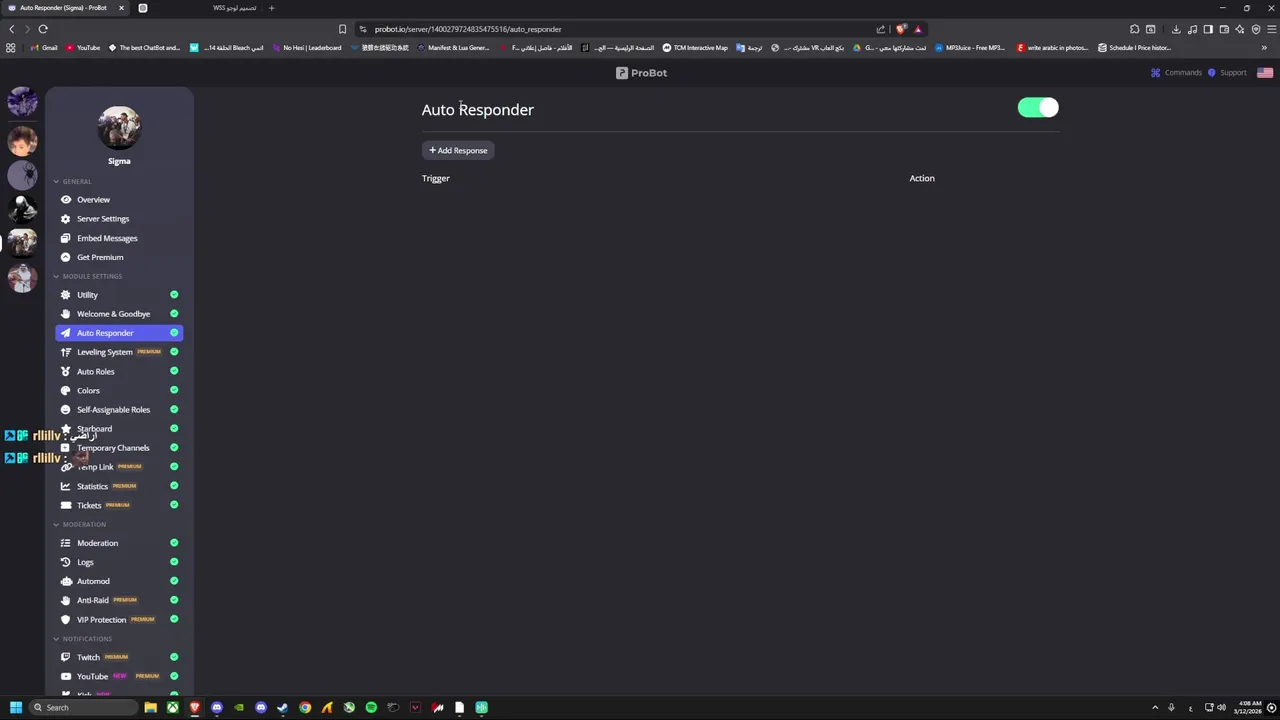Open the Windows Start menu
Viewport: 1280px width, 720px height.
15,708
